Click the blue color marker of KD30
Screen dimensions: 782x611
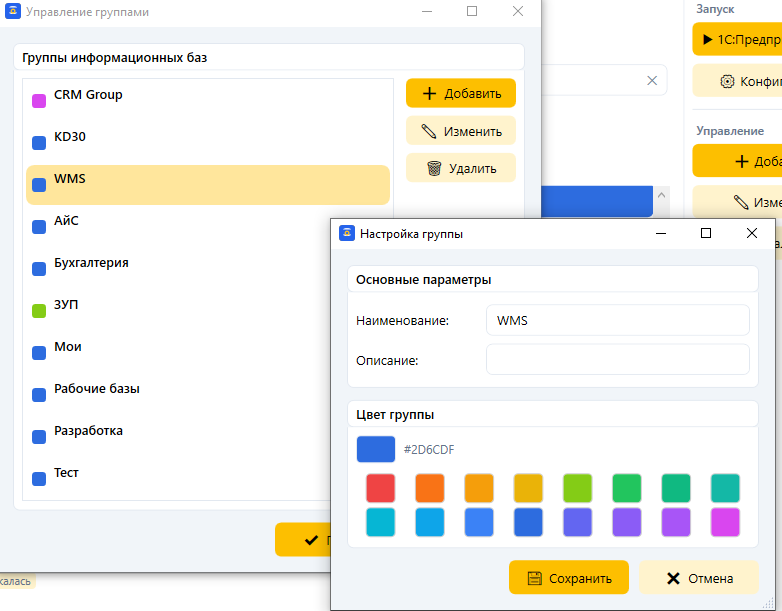[x=39, y=143]
